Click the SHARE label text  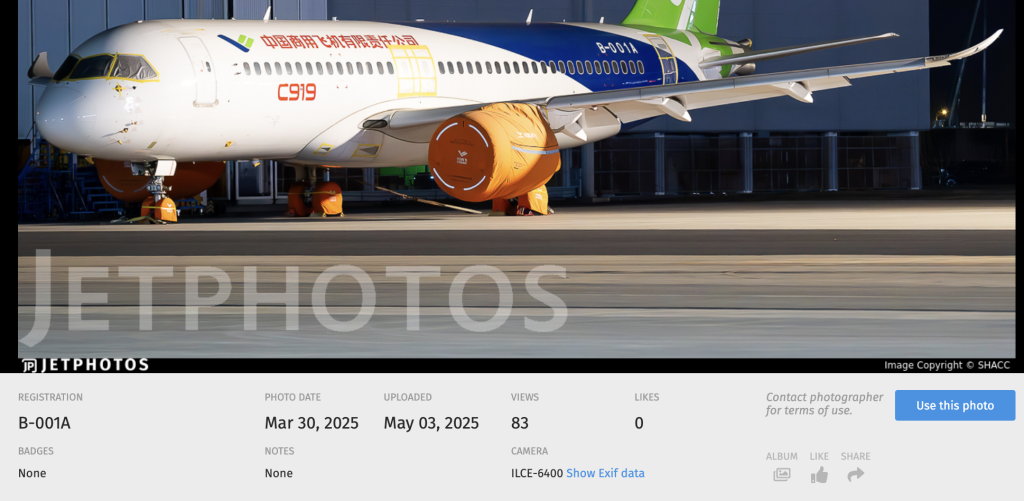[856, 457]
